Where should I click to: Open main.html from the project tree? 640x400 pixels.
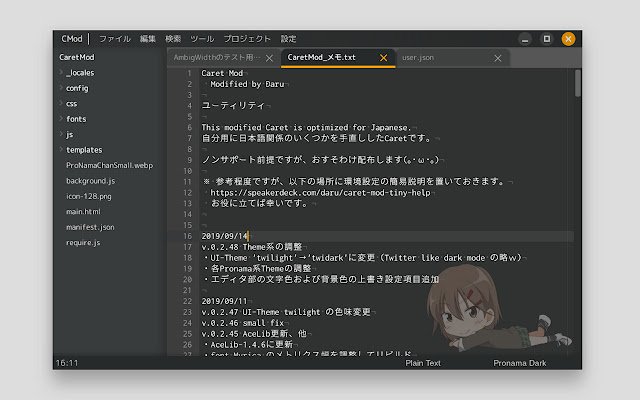(83, 211)
